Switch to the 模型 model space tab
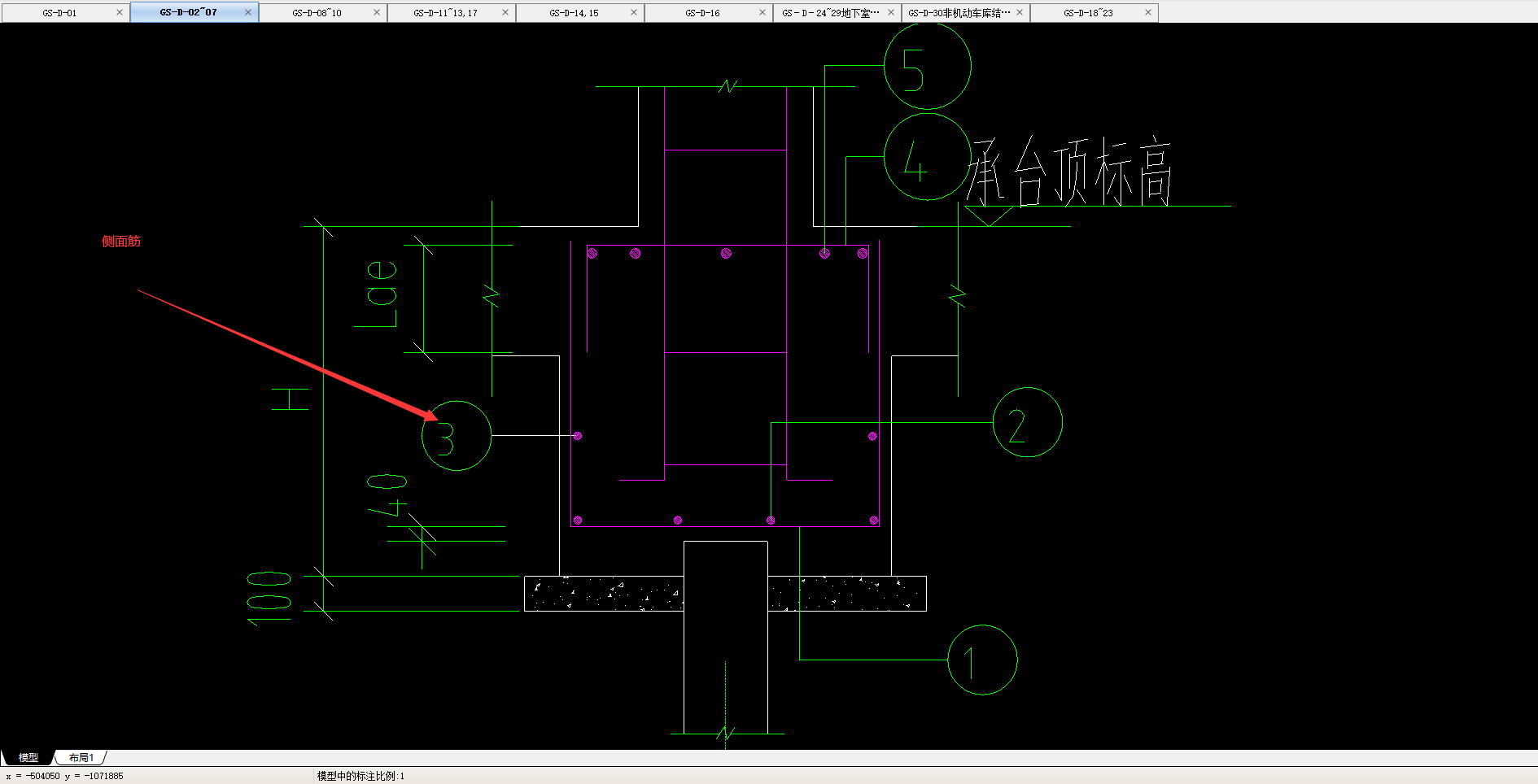 (x=28, y=757)
